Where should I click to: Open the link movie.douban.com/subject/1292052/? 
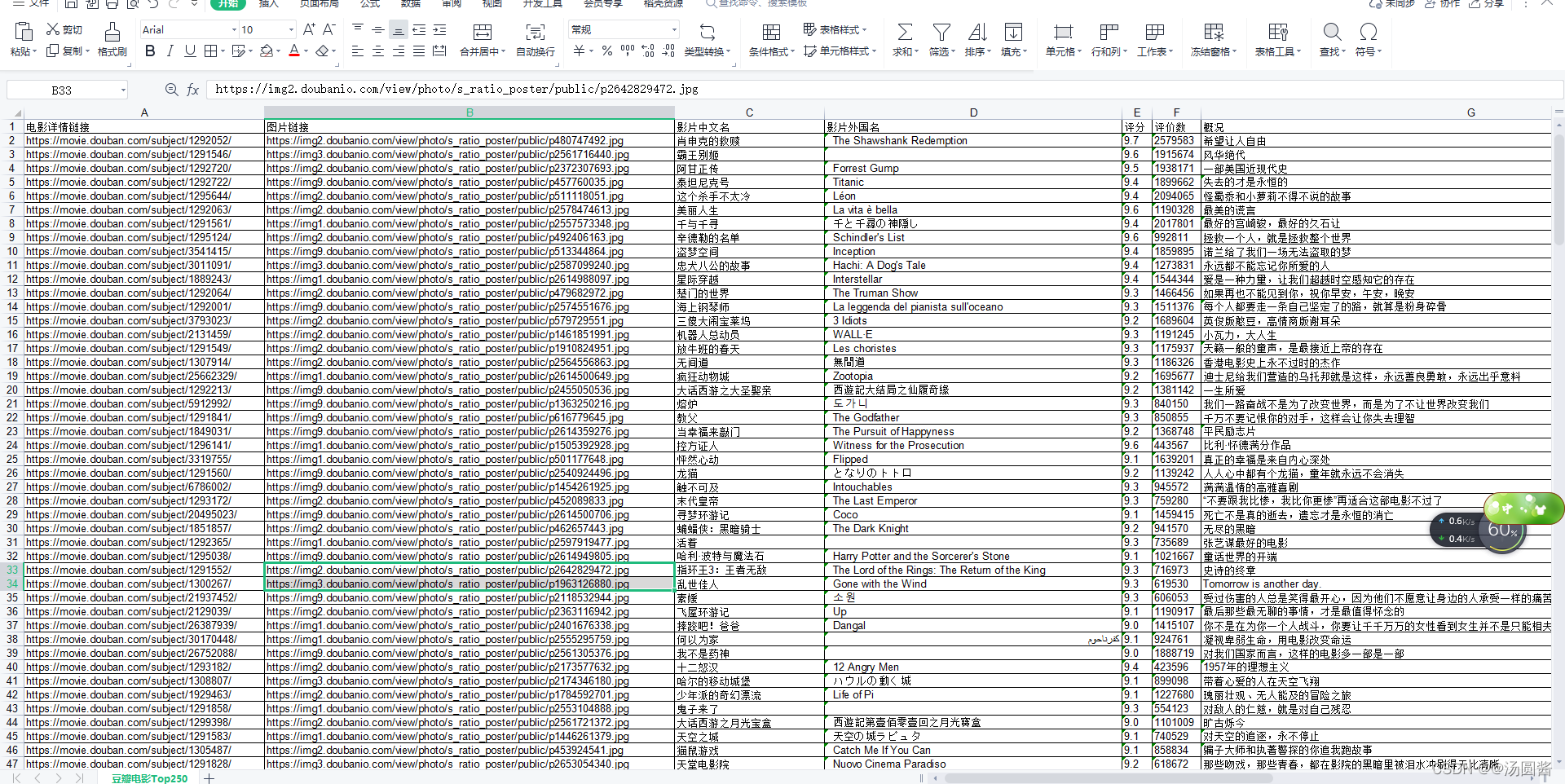click(128, 141)
